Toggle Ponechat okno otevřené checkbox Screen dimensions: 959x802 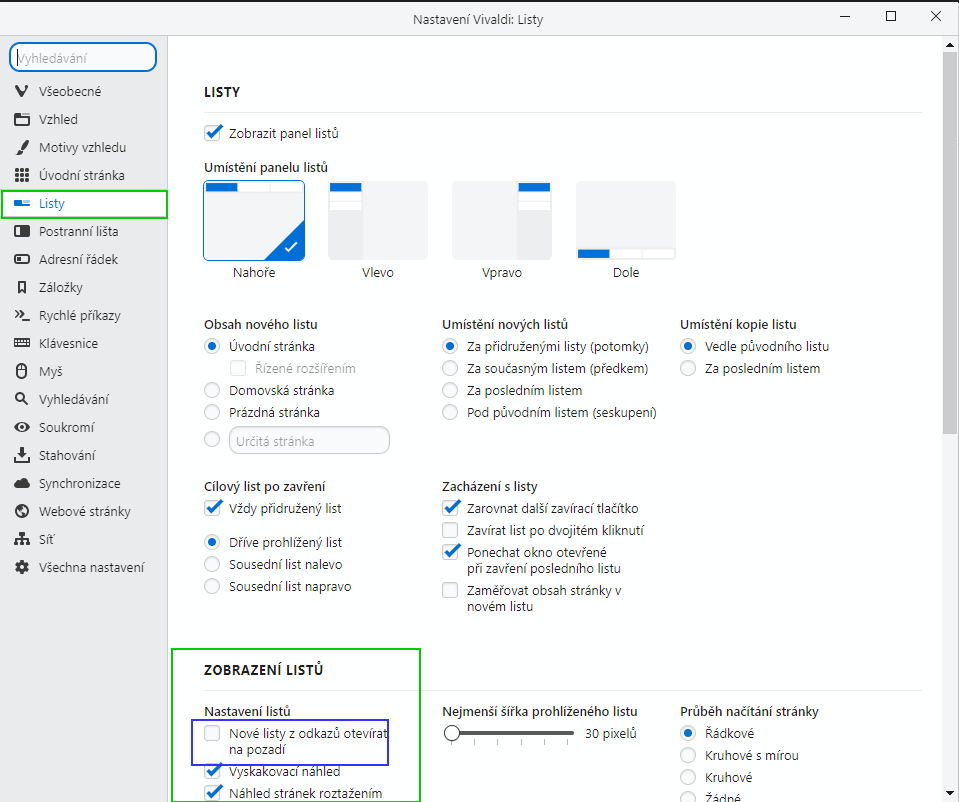(x=450, y=552)
